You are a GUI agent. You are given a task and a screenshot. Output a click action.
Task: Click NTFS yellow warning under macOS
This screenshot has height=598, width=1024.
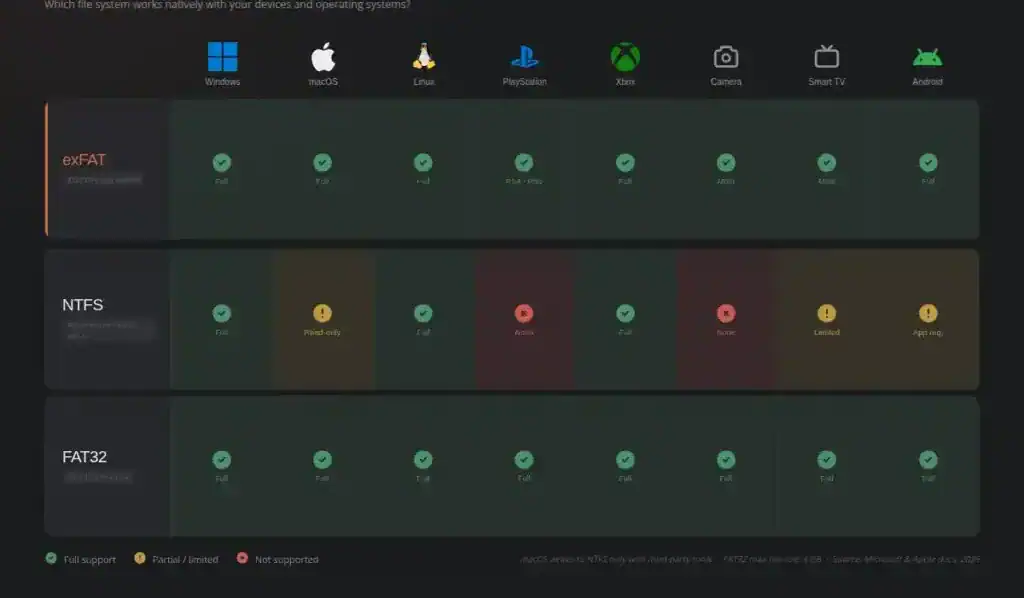[322, 313]
